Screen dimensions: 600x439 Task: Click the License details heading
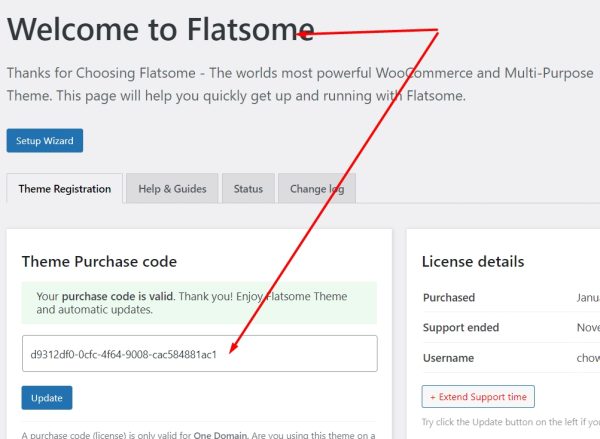(473, 262)
